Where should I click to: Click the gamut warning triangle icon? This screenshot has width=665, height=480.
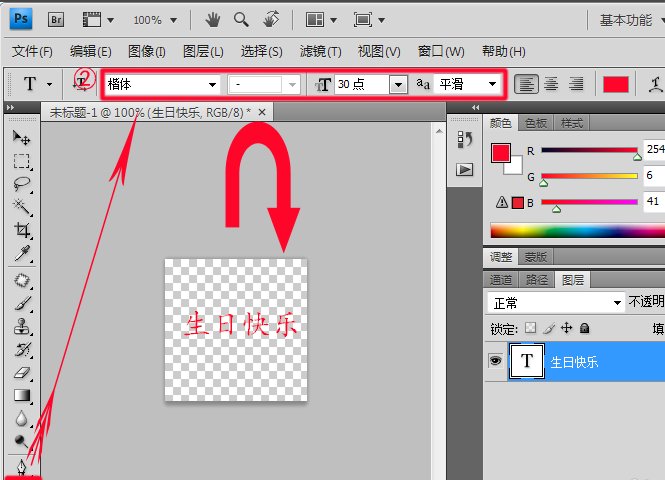click(502, 202)
